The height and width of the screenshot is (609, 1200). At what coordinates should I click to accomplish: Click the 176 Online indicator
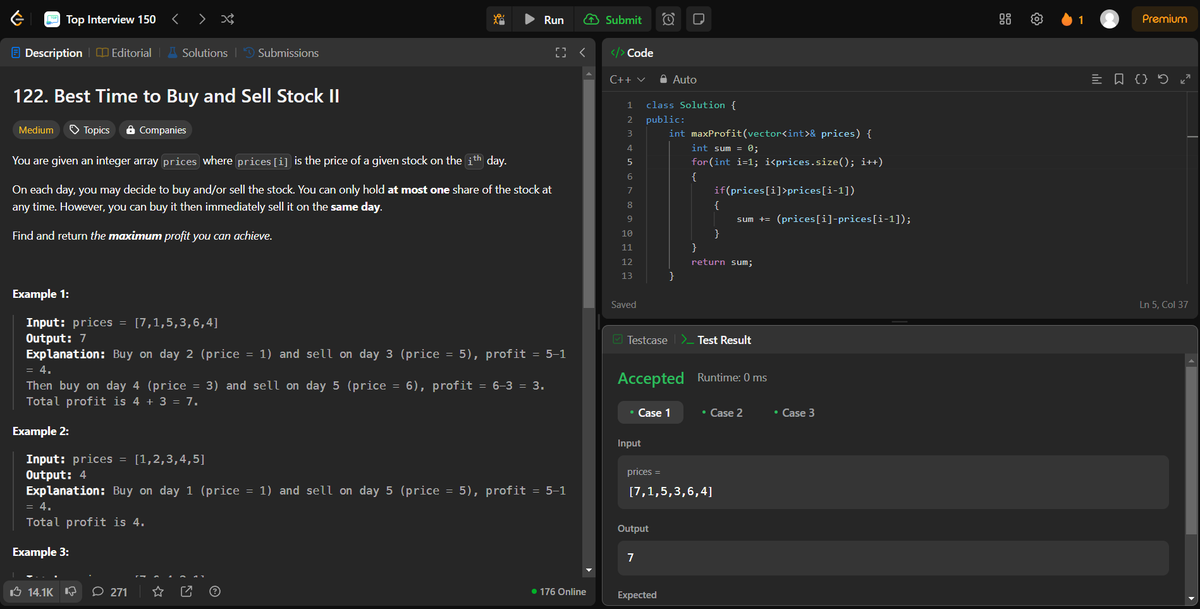pos(560,592)
